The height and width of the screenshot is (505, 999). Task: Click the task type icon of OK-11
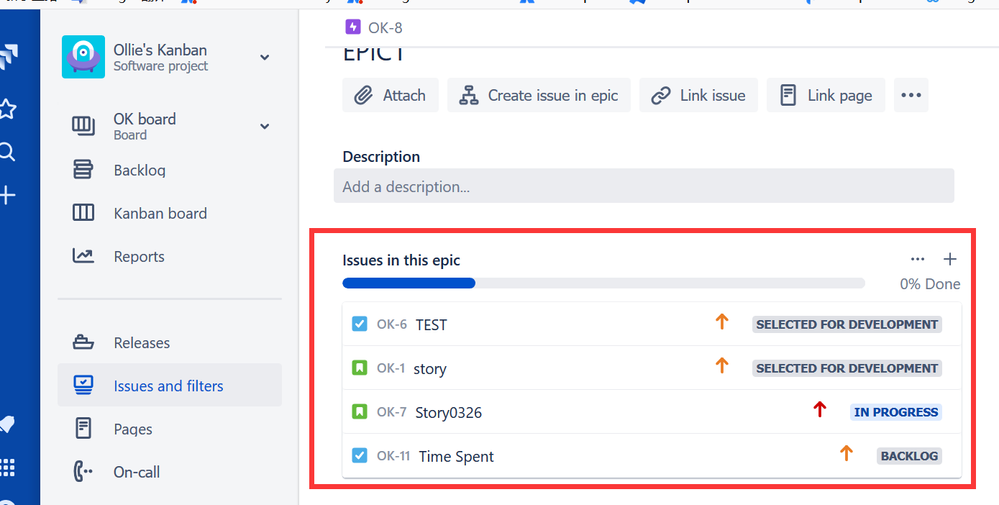pos(359,456)
